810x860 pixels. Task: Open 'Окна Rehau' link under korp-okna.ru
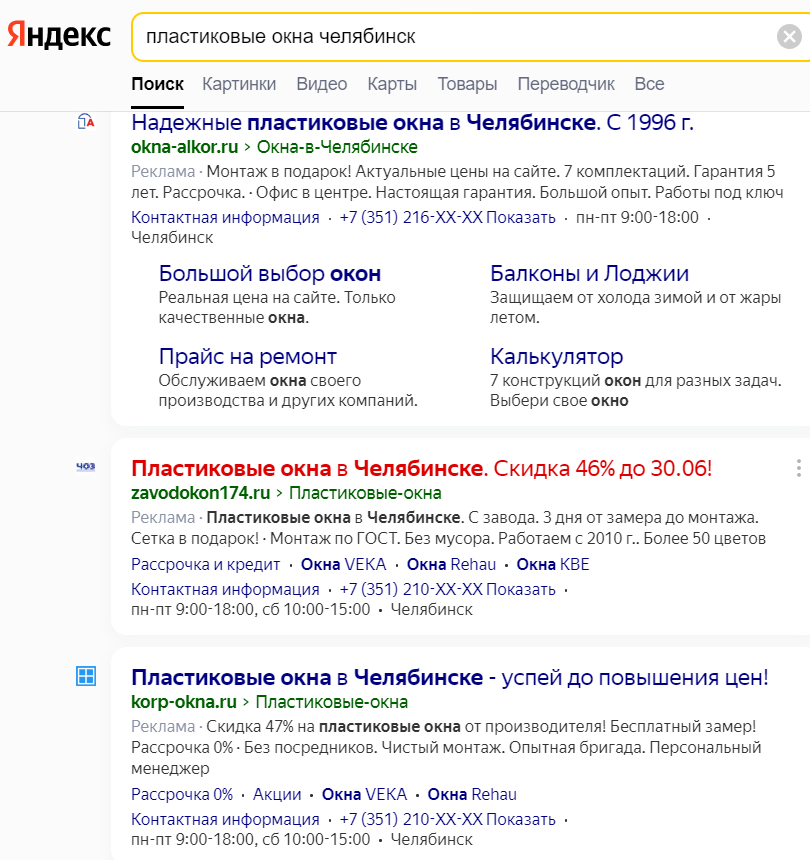472,794
